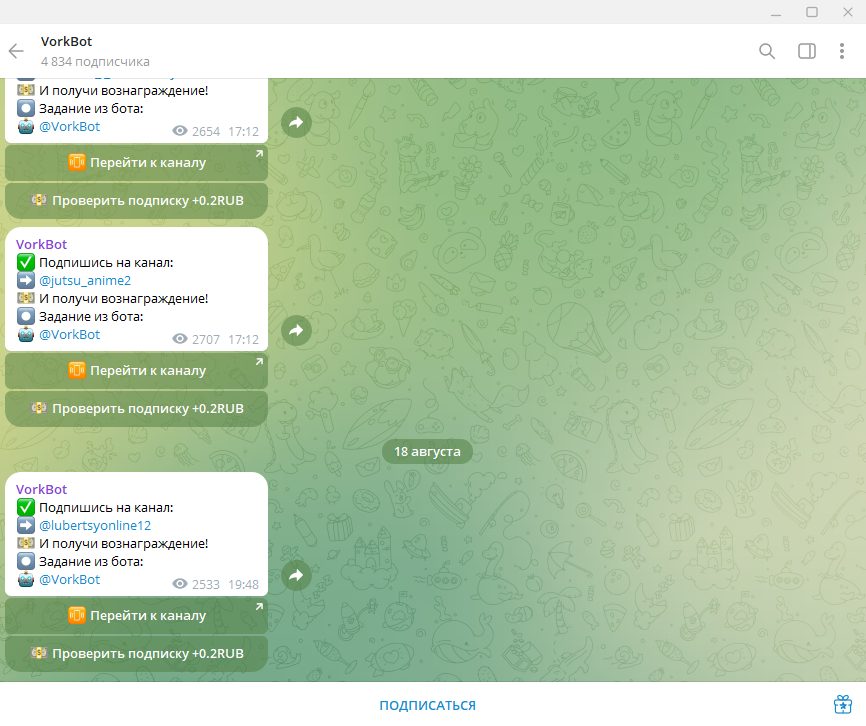
Task: Check subscription +0.2RUB under jutsu_anime2 post
Action: point(136,409)
